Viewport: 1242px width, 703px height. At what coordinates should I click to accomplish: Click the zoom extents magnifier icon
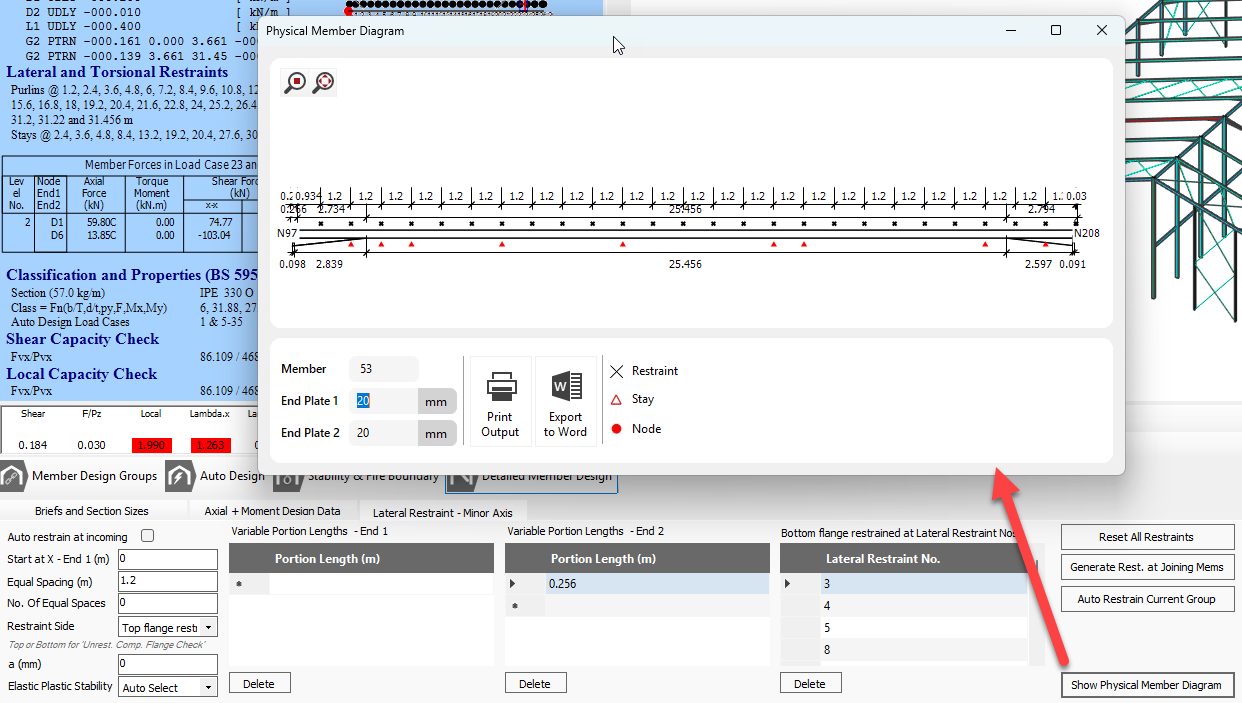tap(323, 83)
